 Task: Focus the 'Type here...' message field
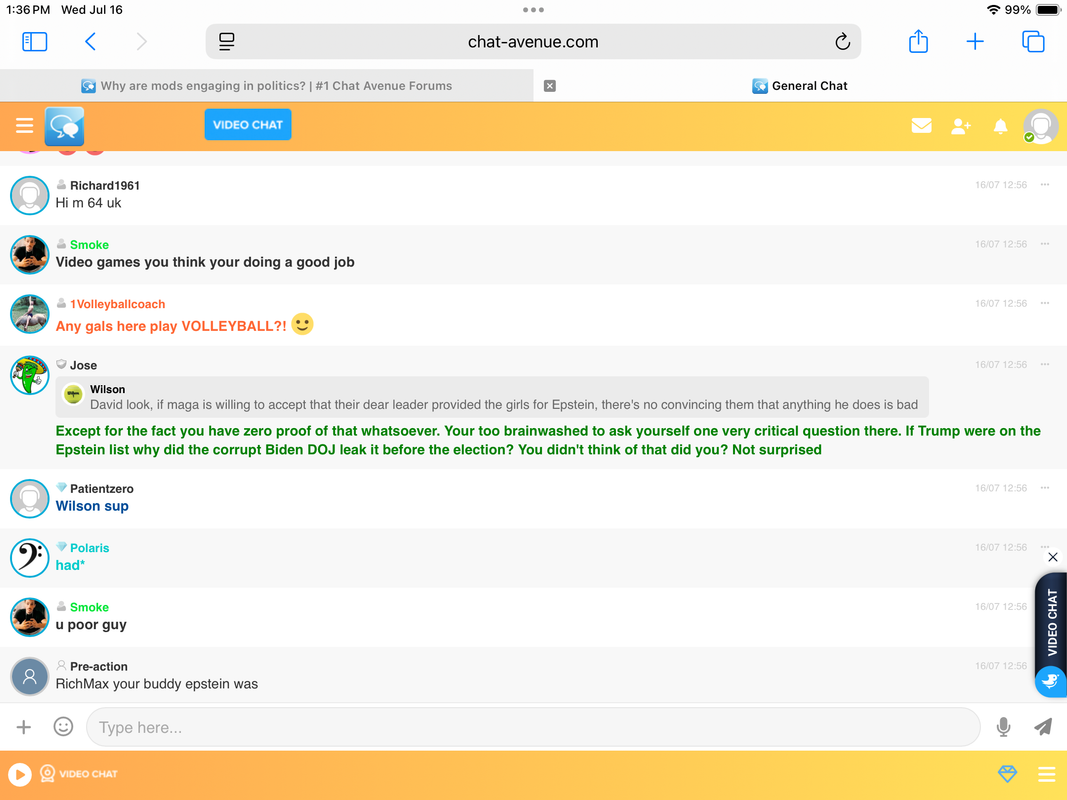pos(533,727)
